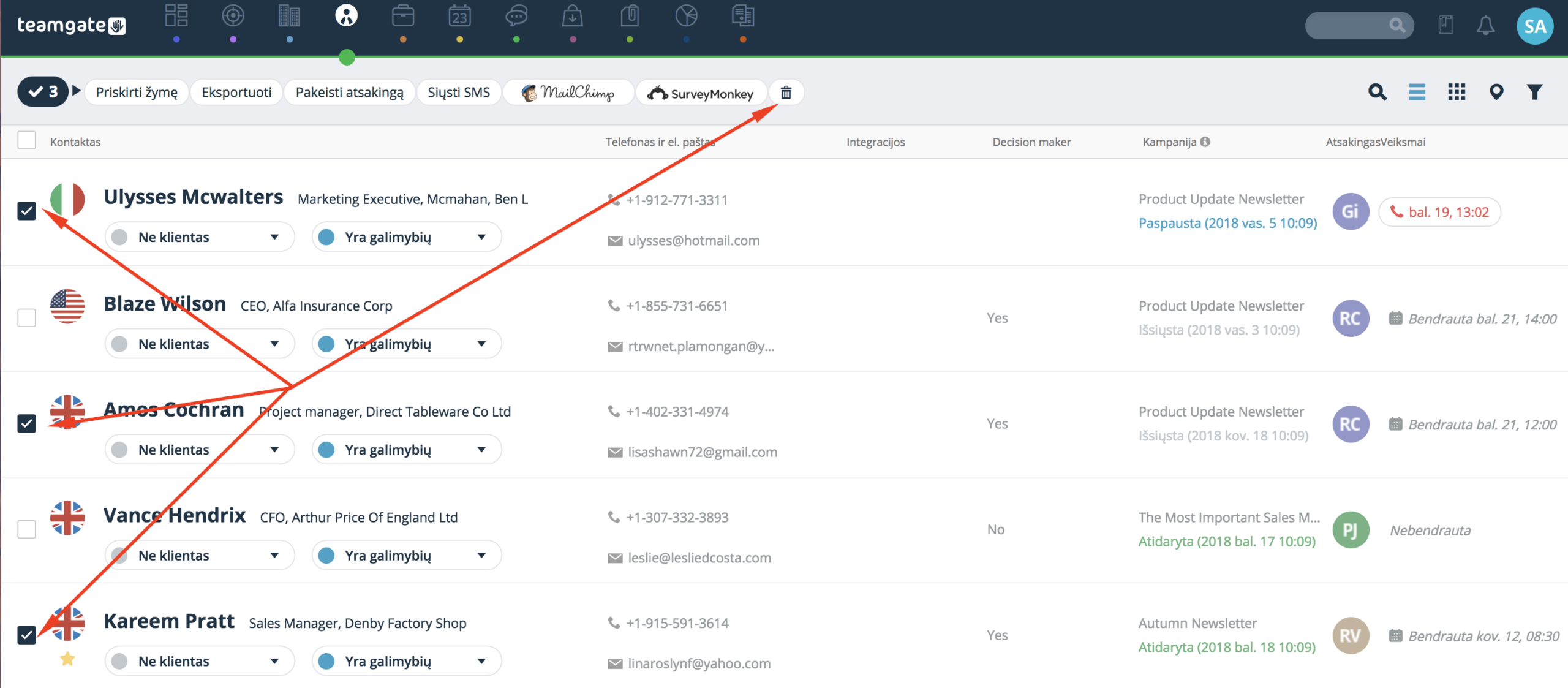Click the search magnifier in list toolbar
The width and height of the screenshot is (1568, 688).
point(1377,93)
